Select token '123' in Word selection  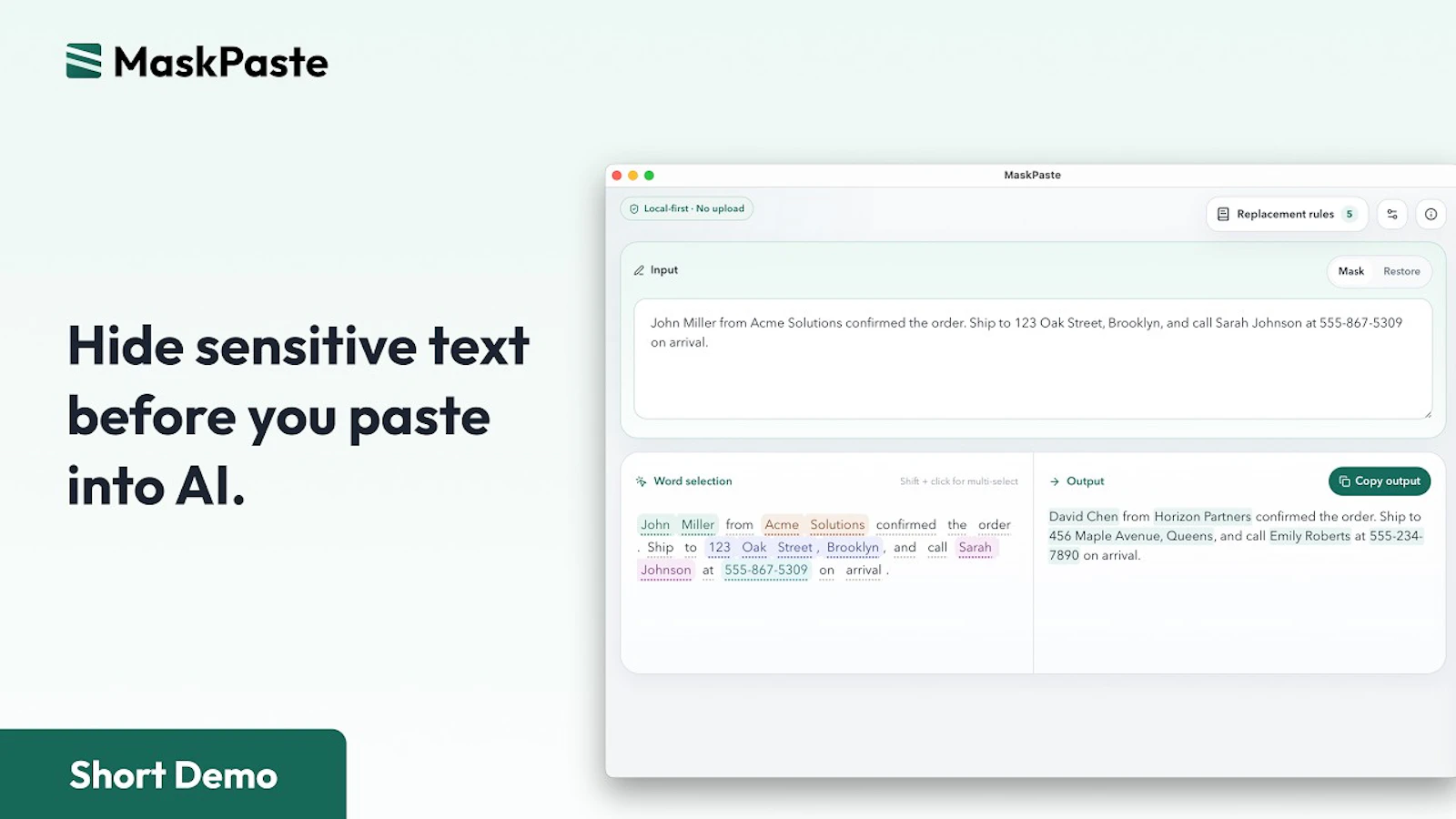pos(719,548)
